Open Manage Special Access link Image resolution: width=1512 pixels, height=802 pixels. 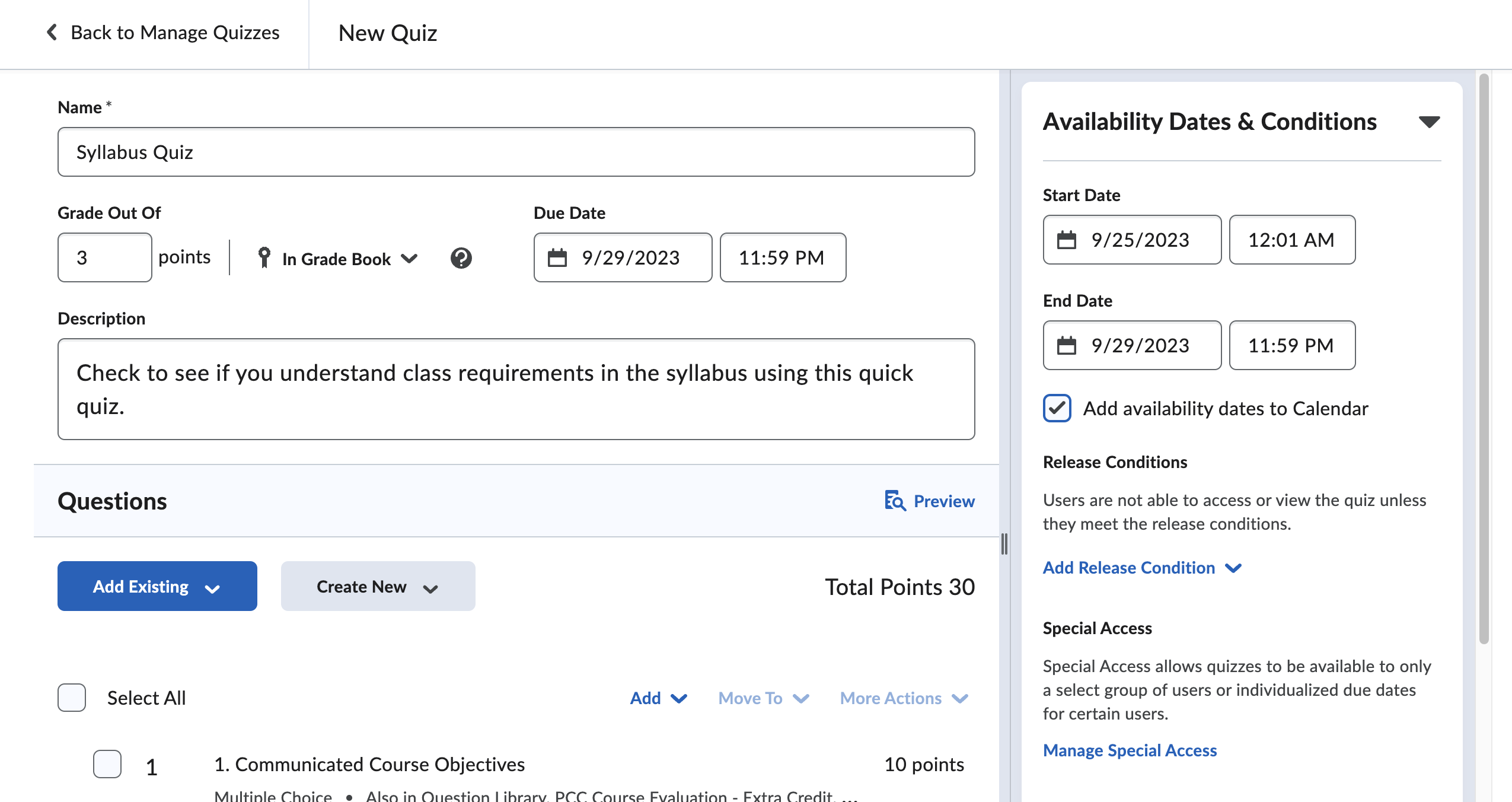tap(1129, 750)
